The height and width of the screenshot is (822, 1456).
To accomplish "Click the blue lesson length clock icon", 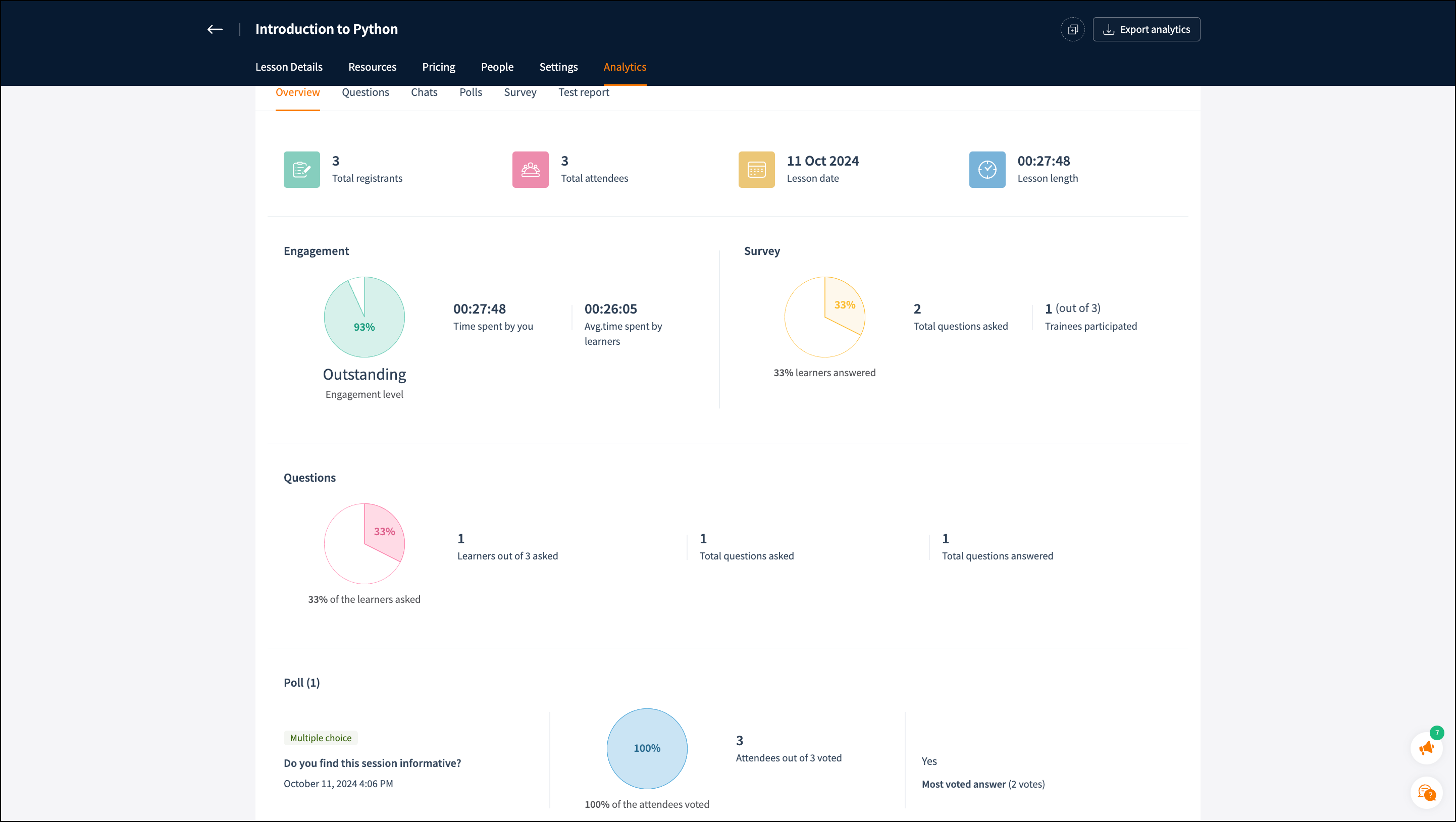I will [987, 170].
